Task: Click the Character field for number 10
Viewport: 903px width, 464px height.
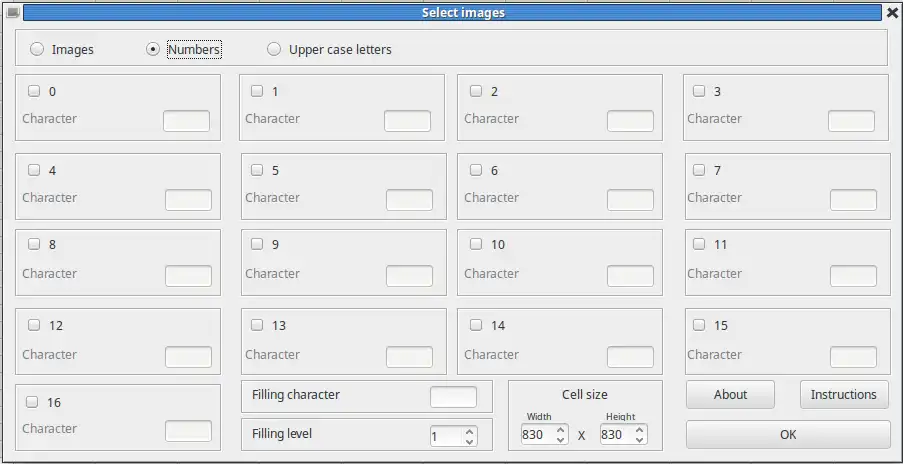Action: (630, 275)
